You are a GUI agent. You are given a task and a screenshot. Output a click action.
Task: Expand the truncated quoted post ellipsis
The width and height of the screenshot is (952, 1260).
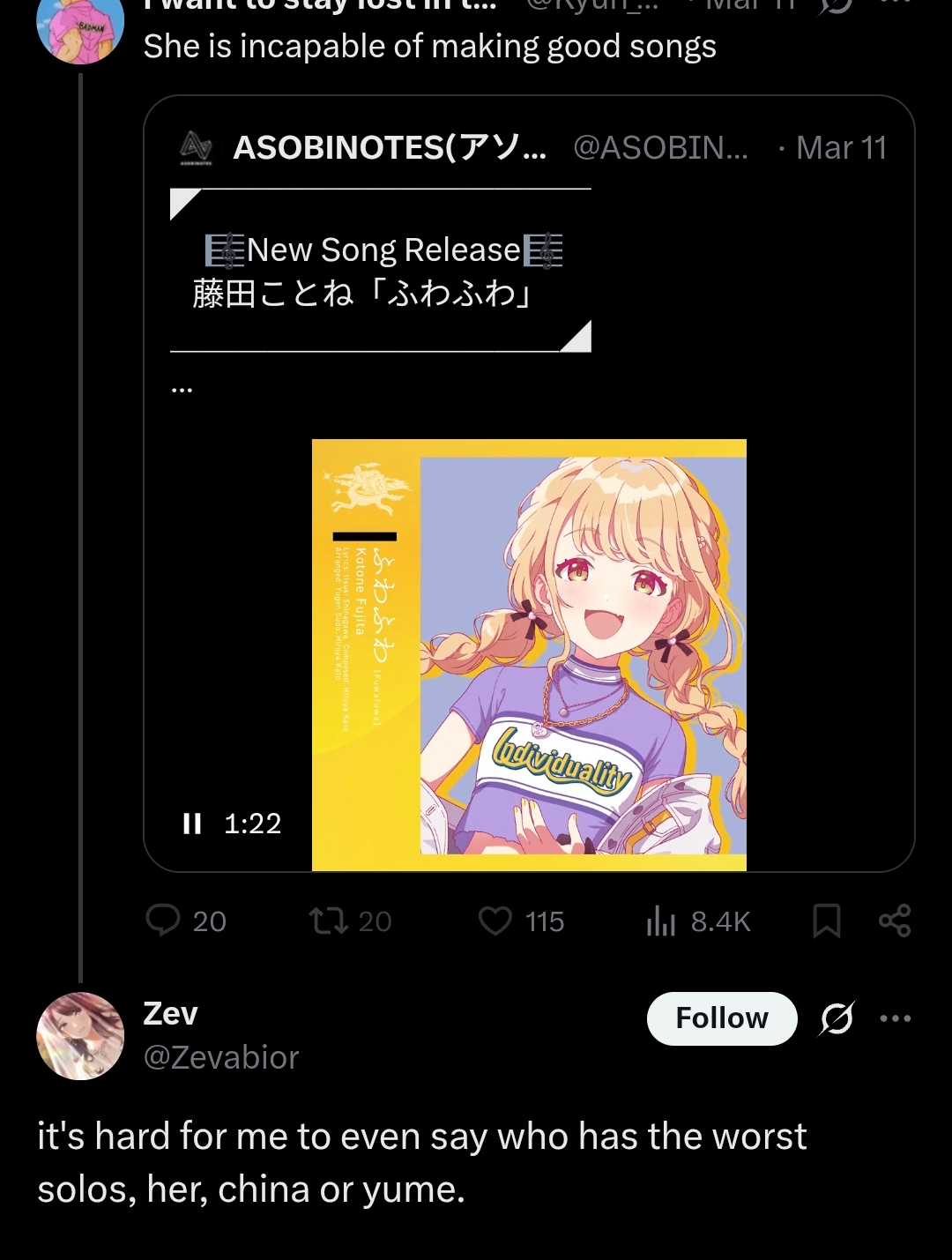coord(182,388)
